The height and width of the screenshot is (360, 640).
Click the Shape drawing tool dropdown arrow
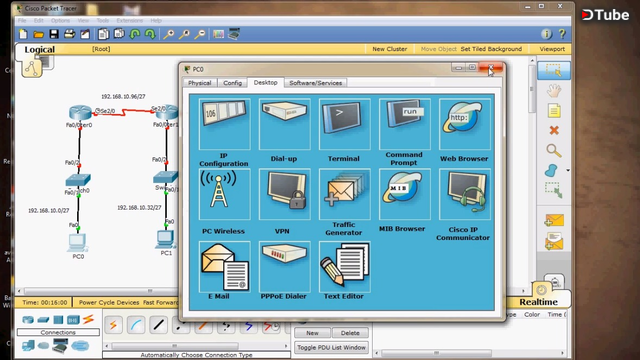tap(568, 170)
